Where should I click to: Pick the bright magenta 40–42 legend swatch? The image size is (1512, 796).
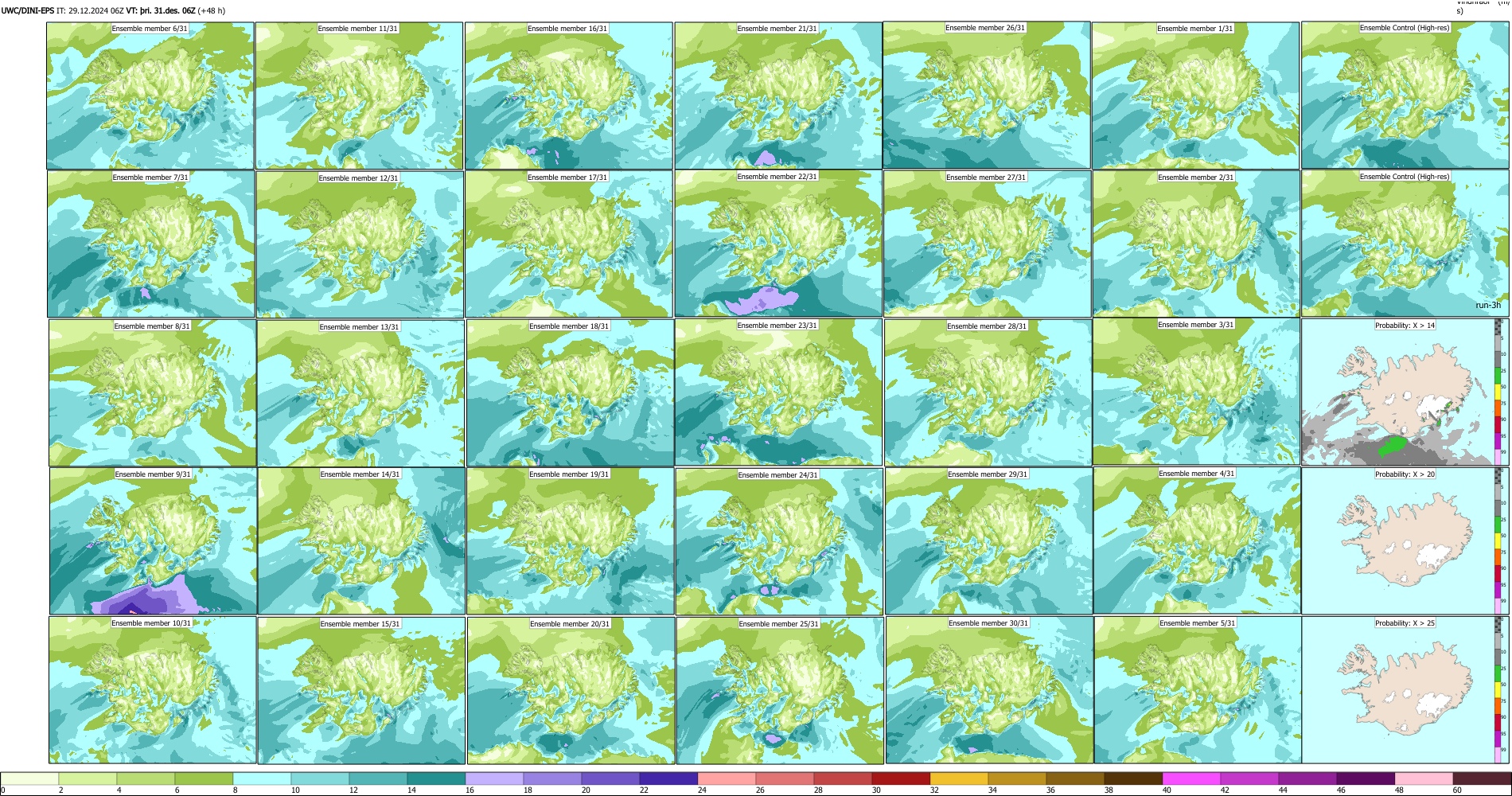pyautogui.click(x=1191, y=778)
